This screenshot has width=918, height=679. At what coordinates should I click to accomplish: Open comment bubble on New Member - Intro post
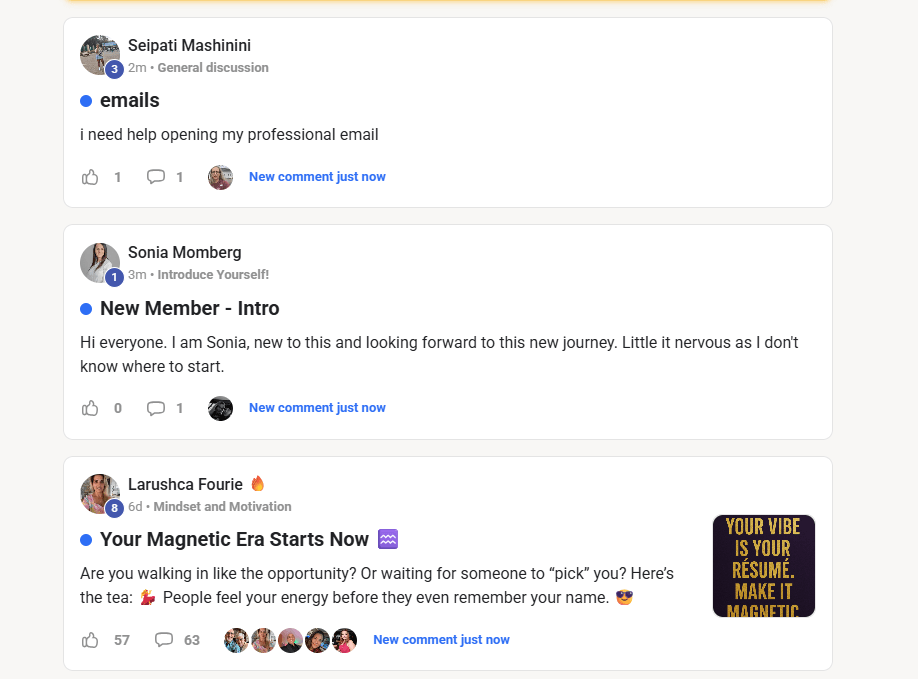[156, 408]
